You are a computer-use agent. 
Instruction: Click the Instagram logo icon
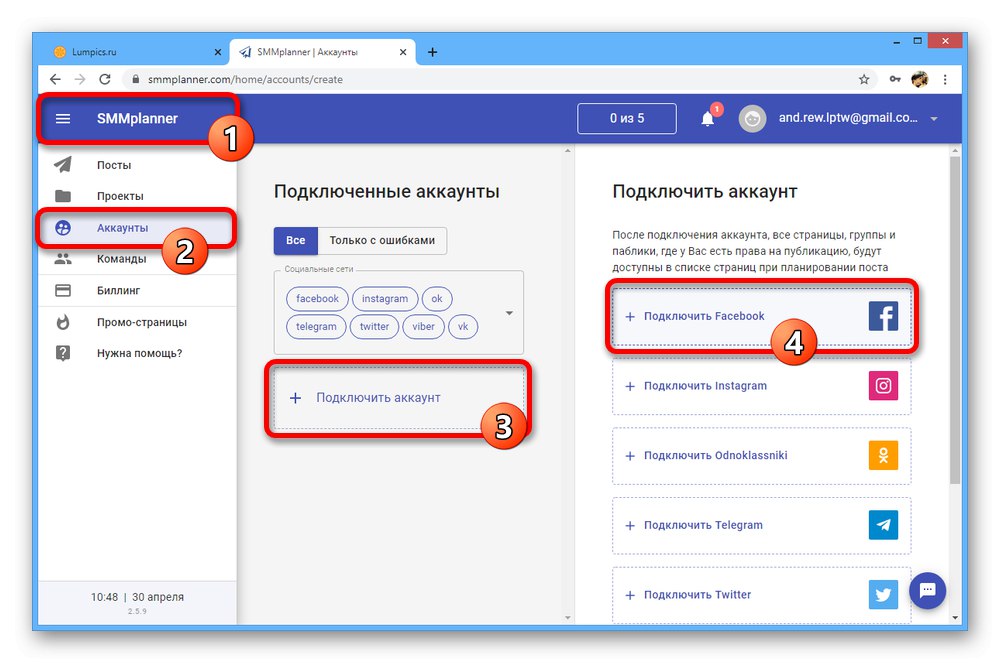[883, 386]
